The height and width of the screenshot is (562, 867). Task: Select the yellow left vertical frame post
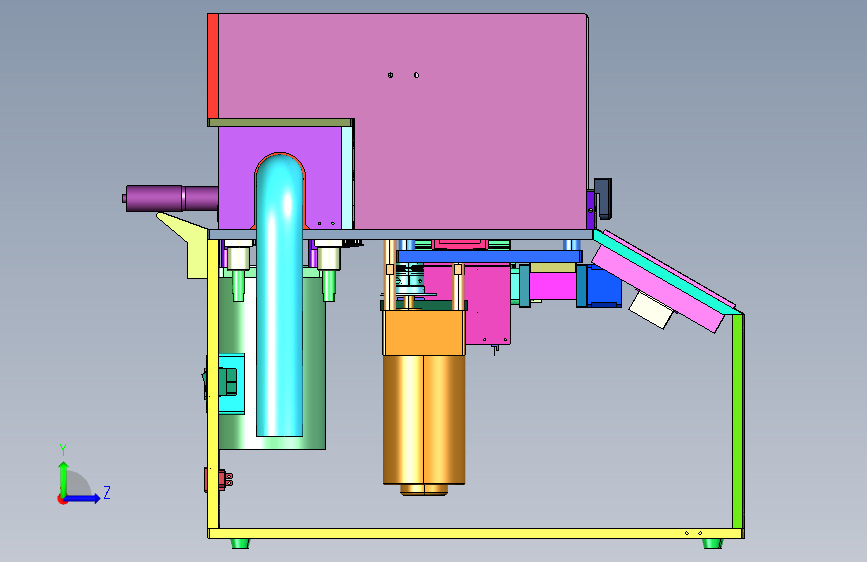[213, 384]
